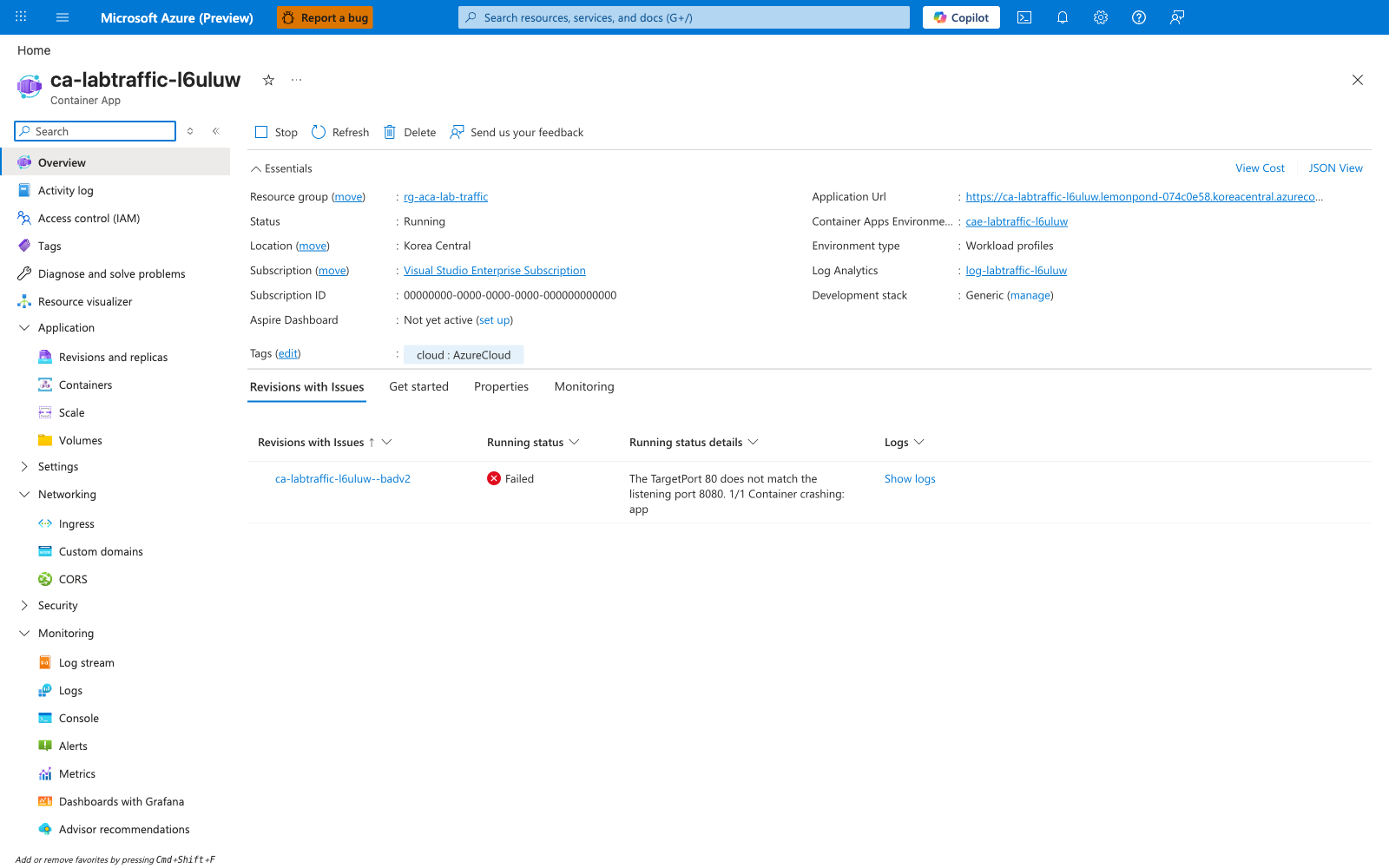Click the top-bar feedback icon

(1177, 17)
